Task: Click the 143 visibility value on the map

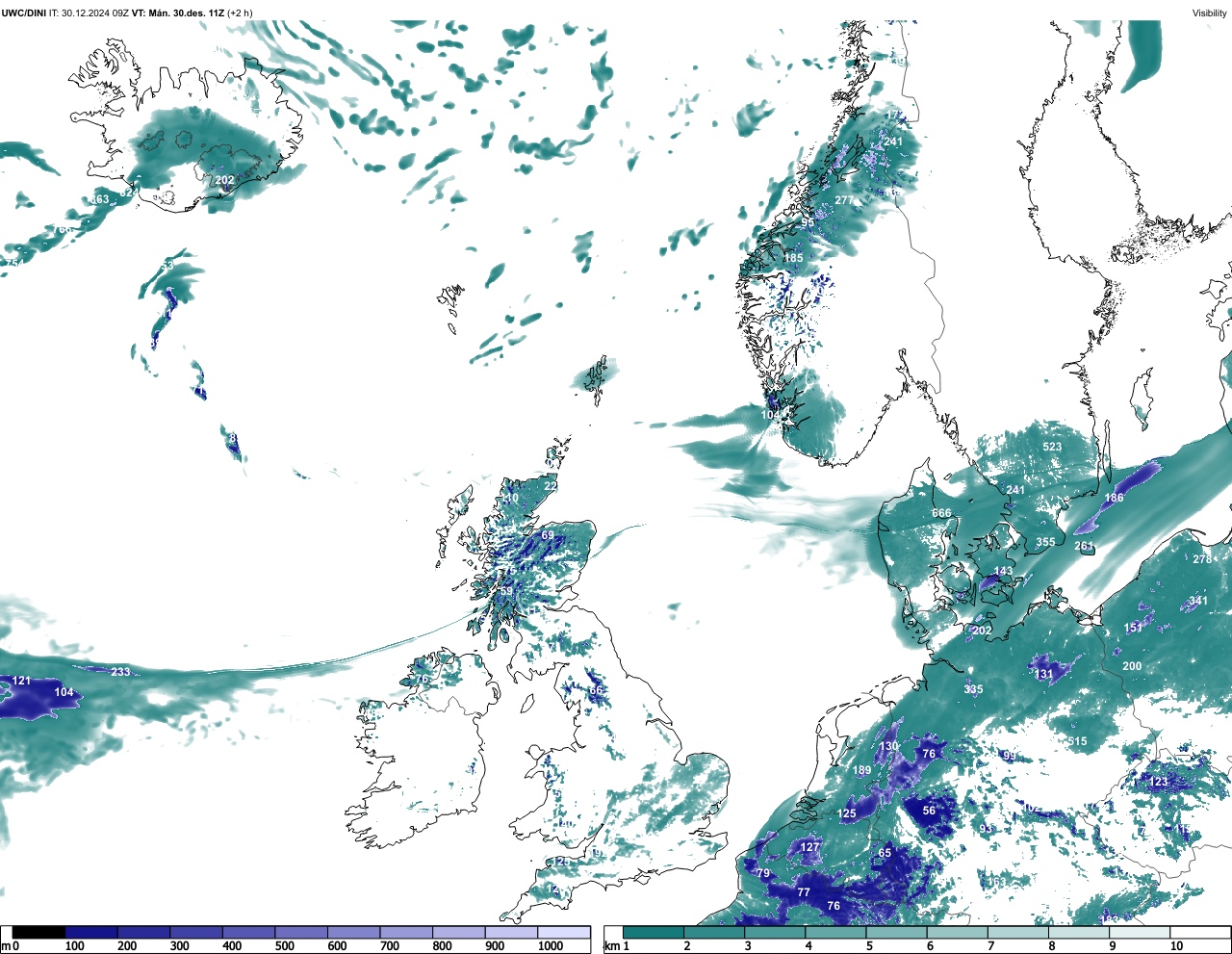Action: pyautogui.click(x=1003, y=571)
